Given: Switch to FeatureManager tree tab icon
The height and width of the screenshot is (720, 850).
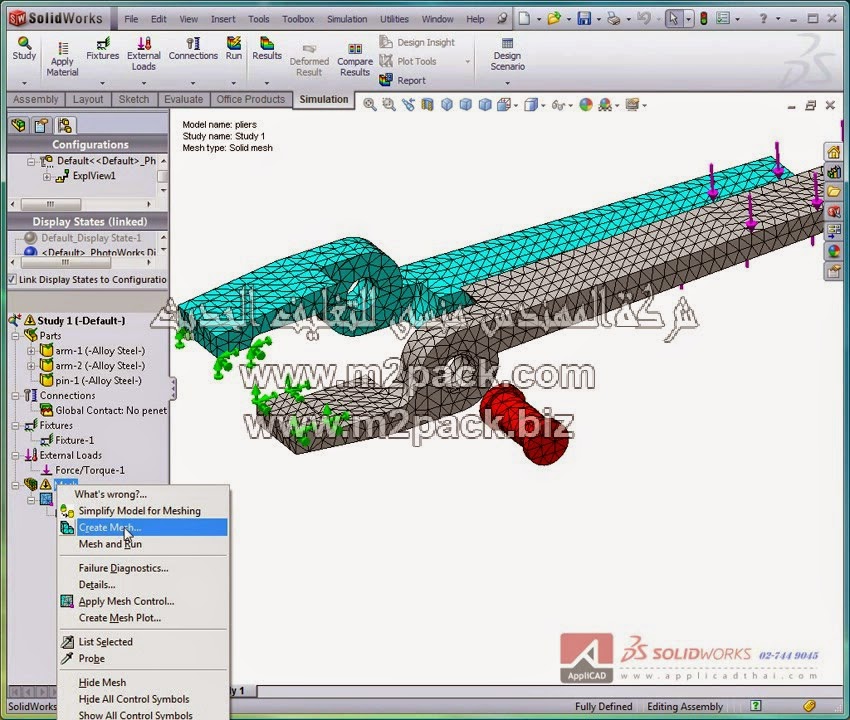Looking at the screenshot, I should pyautogui.click(x=18, y=126).
